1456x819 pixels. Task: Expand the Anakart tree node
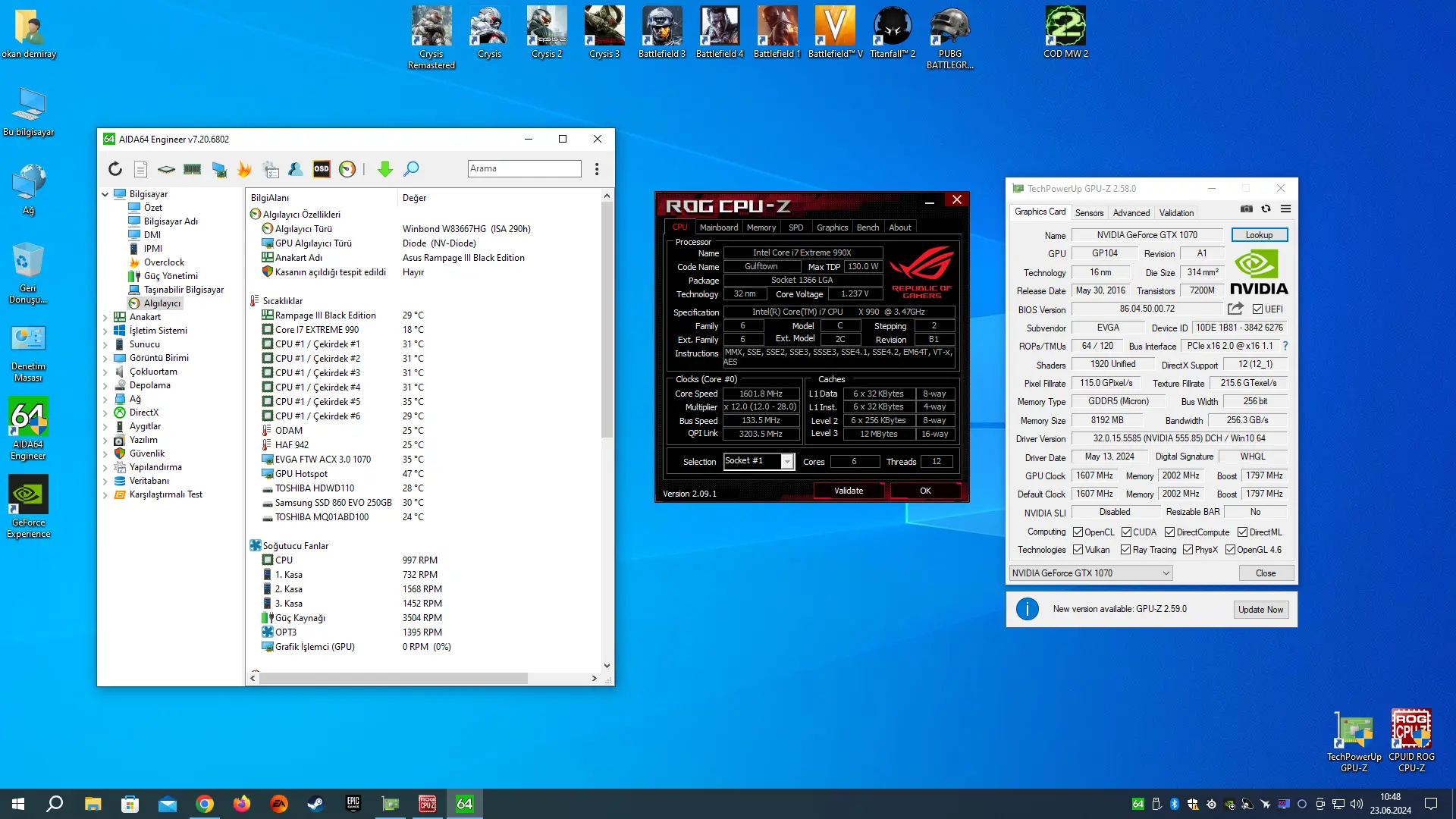[x=105, y=317]
